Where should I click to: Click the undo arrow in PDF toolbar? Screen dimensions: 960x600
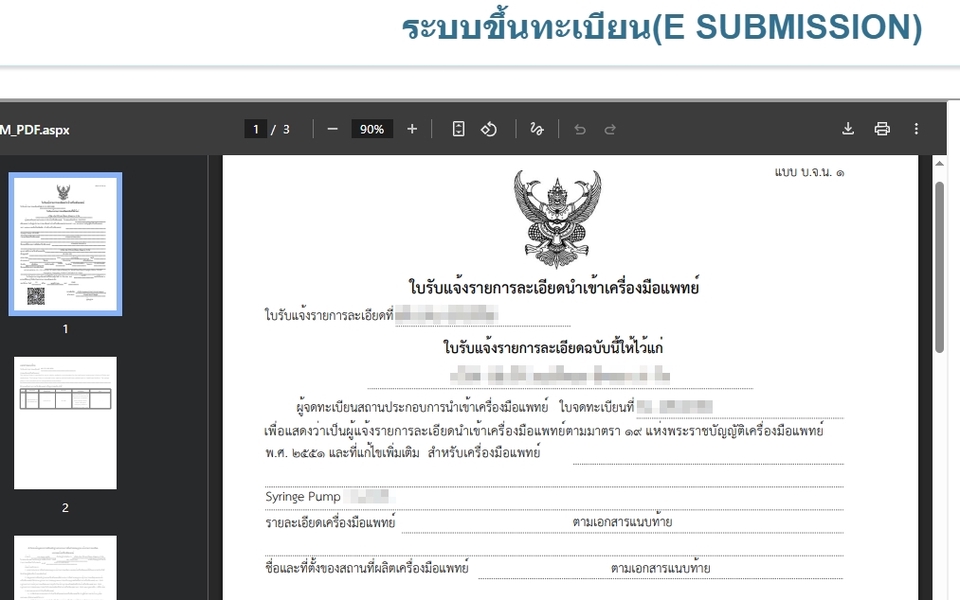(580, 129)
